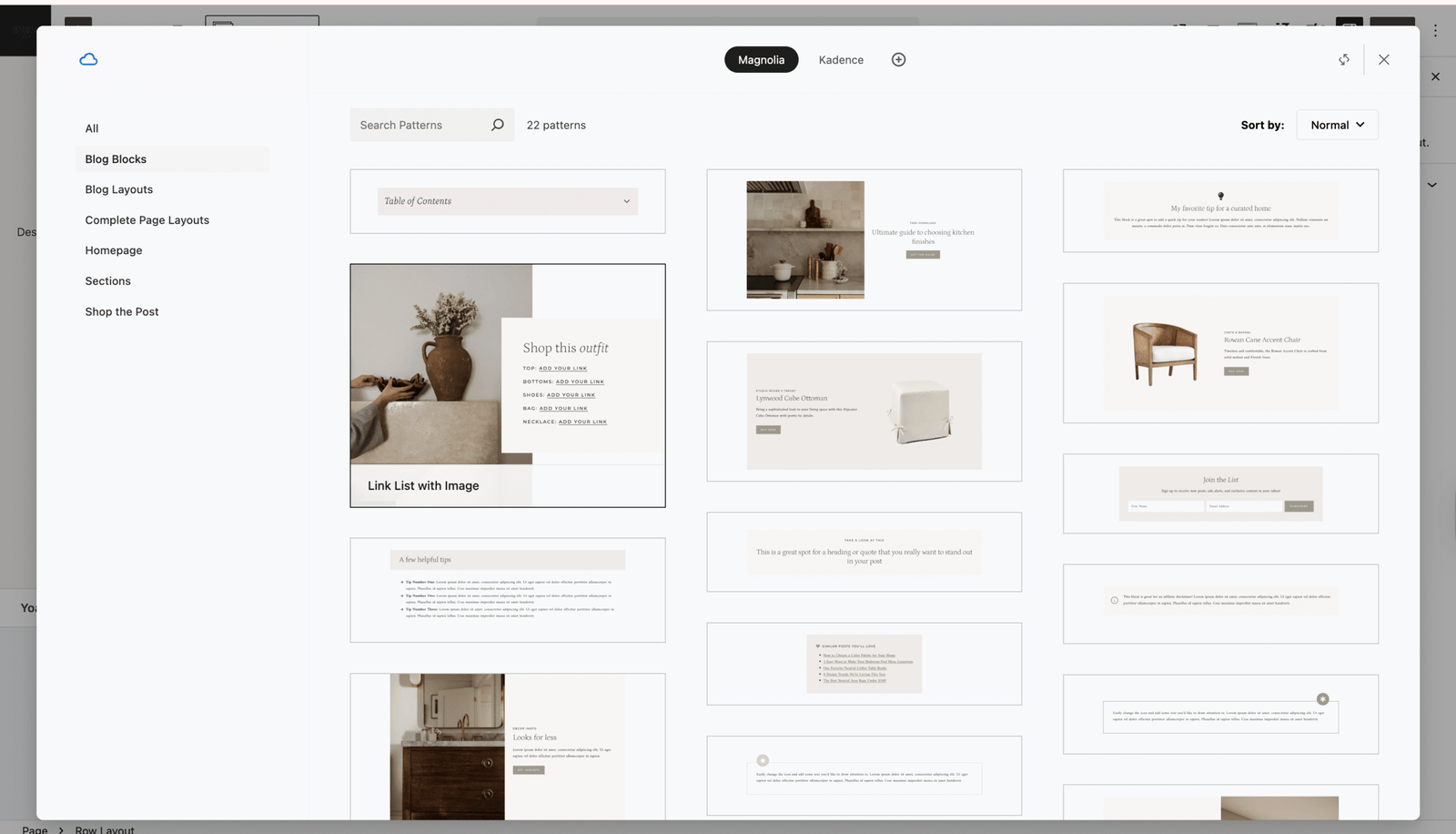This screenshot has width=1456, height=834.
Task: Switch to the Magnolia library tab
Action: [761, 60]
